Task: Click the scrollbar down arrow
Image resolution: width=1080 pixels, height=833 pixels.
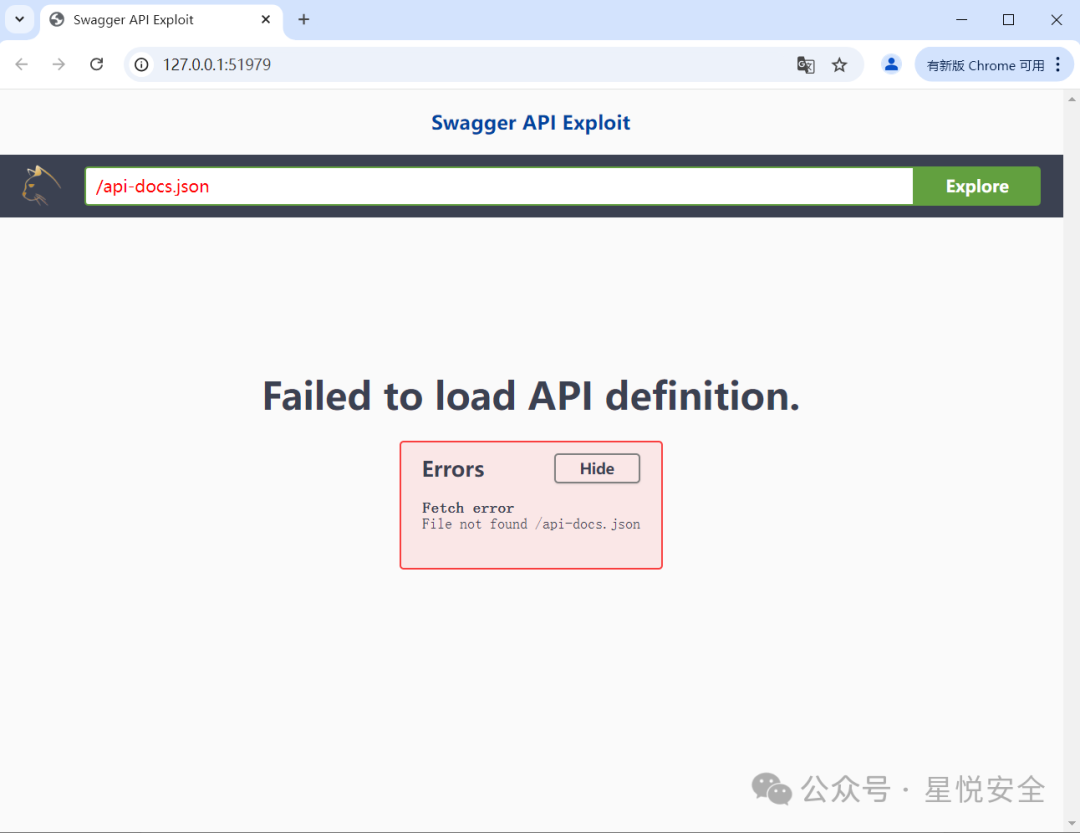Action: pos(1072,823)
